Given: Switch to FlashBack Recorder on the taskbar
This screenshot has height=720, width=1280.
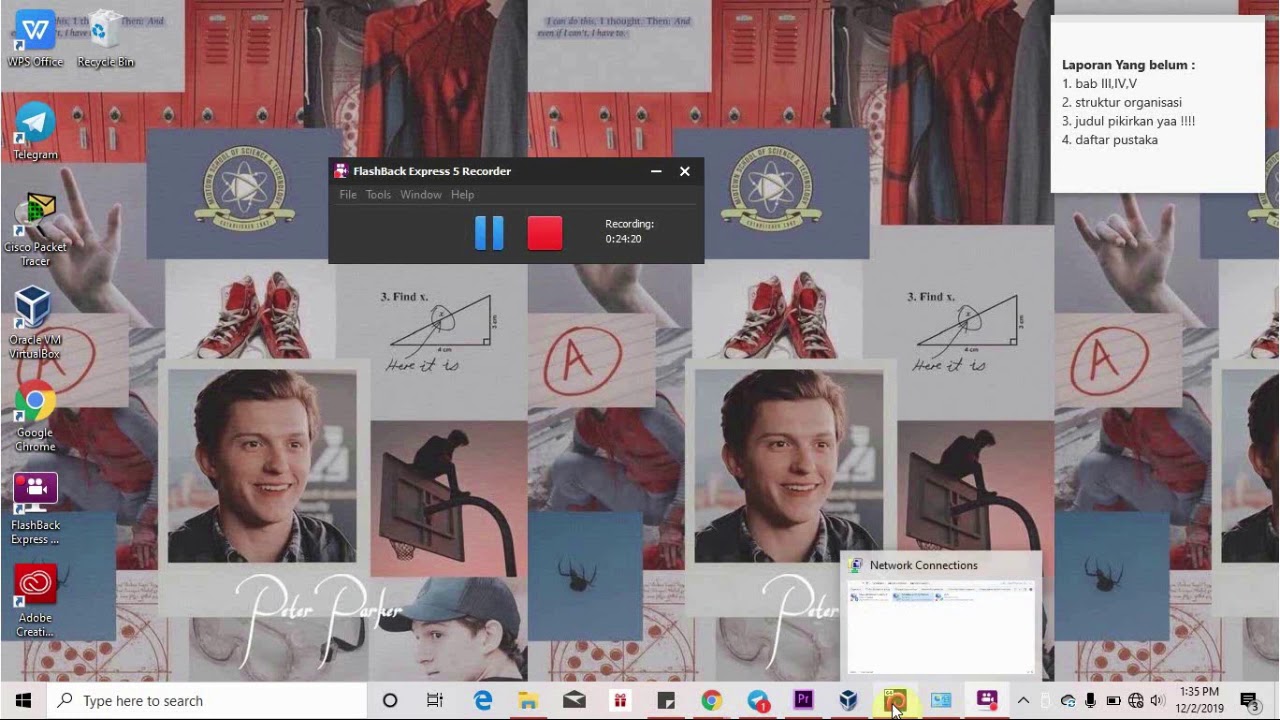Looking at the screenshot, I should click(x=987, y=700).
